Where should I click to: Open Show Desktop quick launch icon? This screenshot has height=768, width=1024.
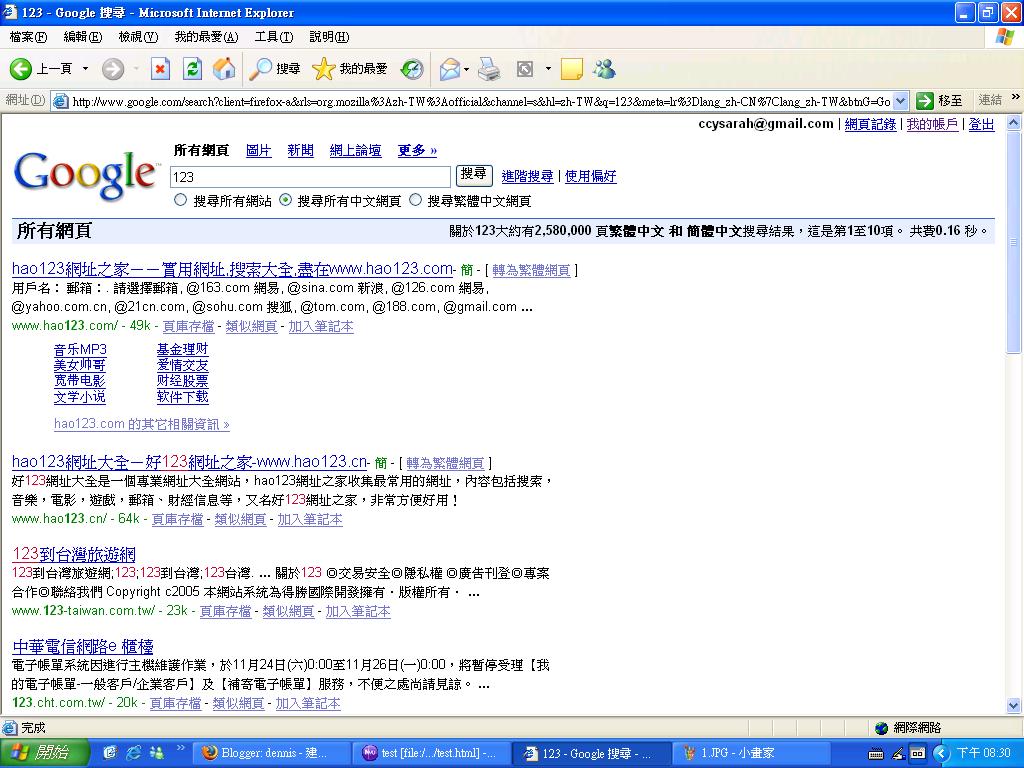[x=110, y=753]
